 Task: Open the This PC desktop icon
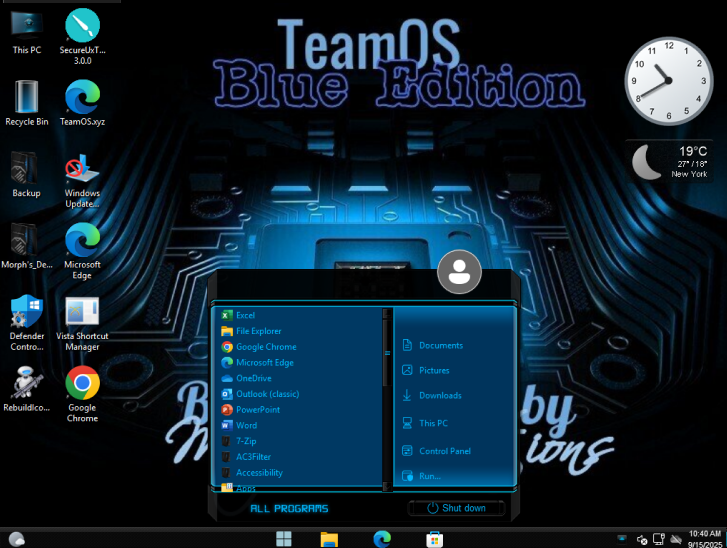point(26,32)
